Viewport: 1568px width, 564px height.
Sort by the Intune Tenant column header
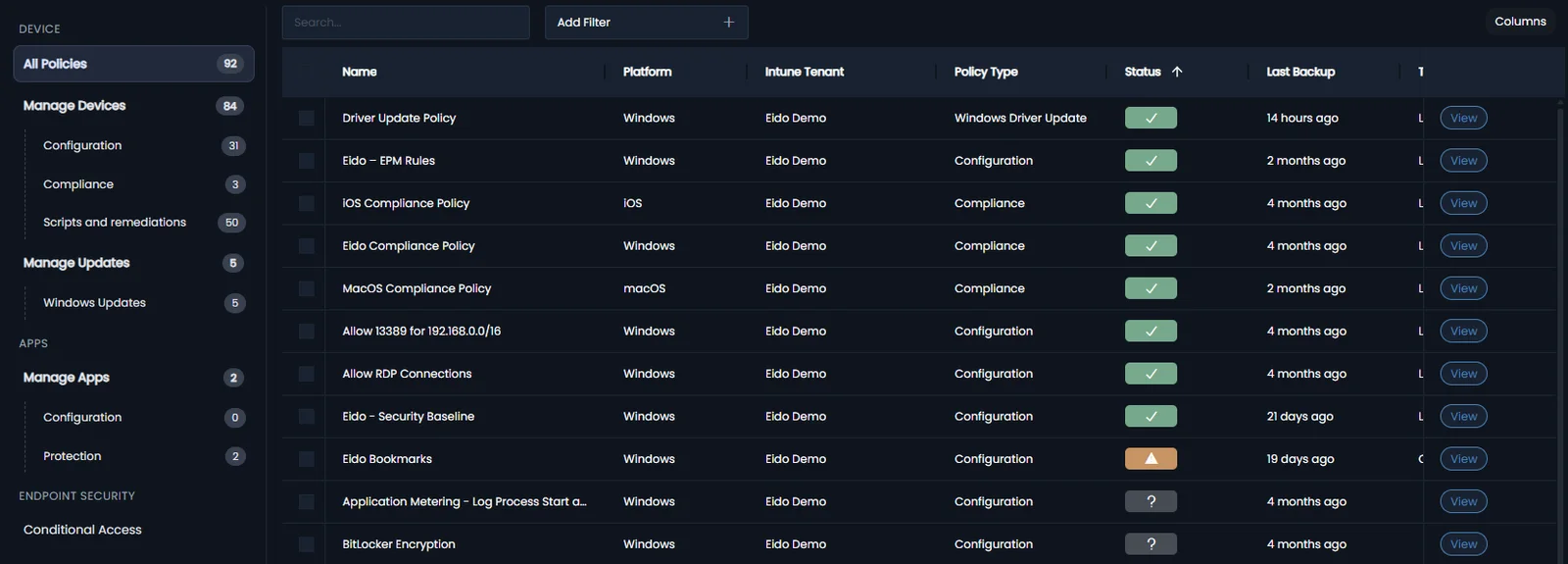pos(804,72)
